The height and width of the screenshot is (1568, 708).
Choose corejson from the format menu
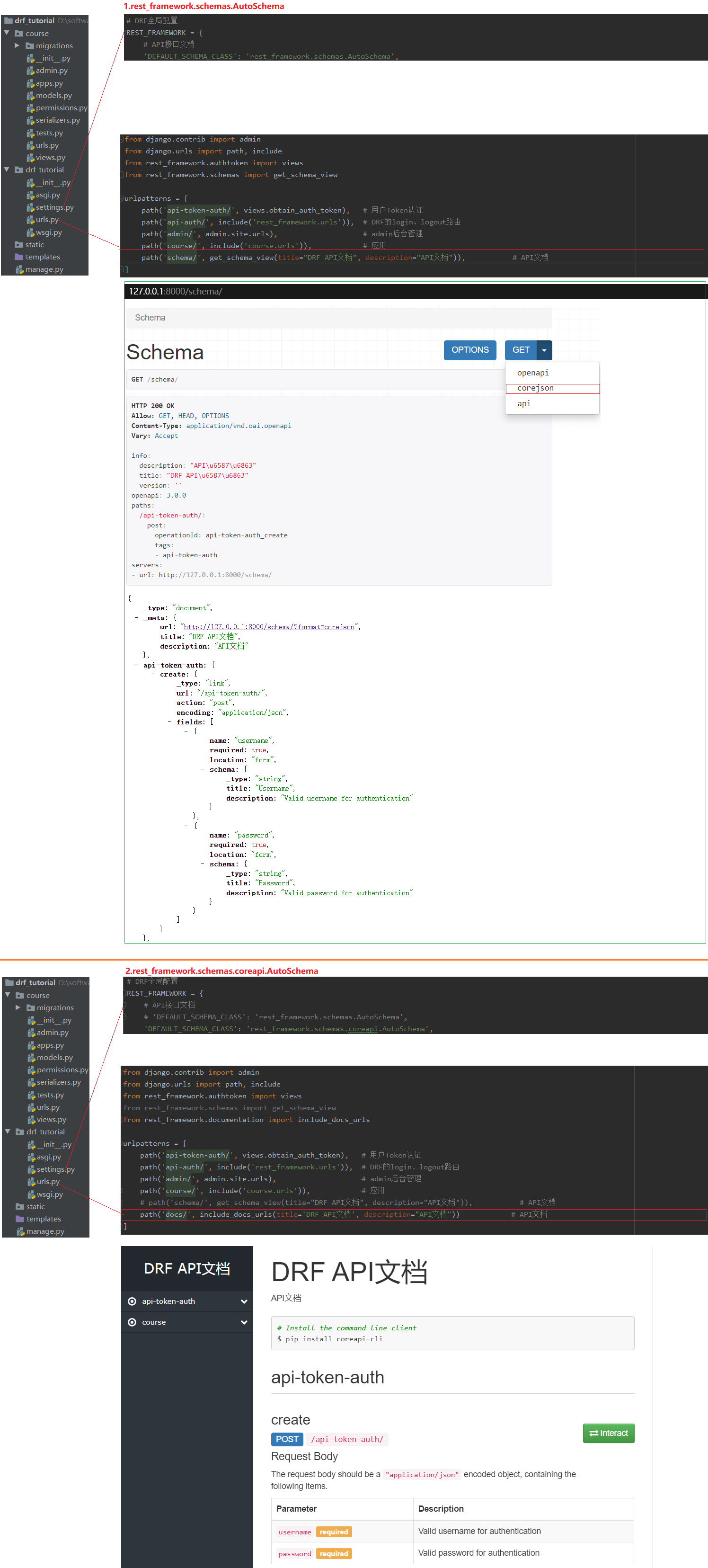(x=535, y=388)
